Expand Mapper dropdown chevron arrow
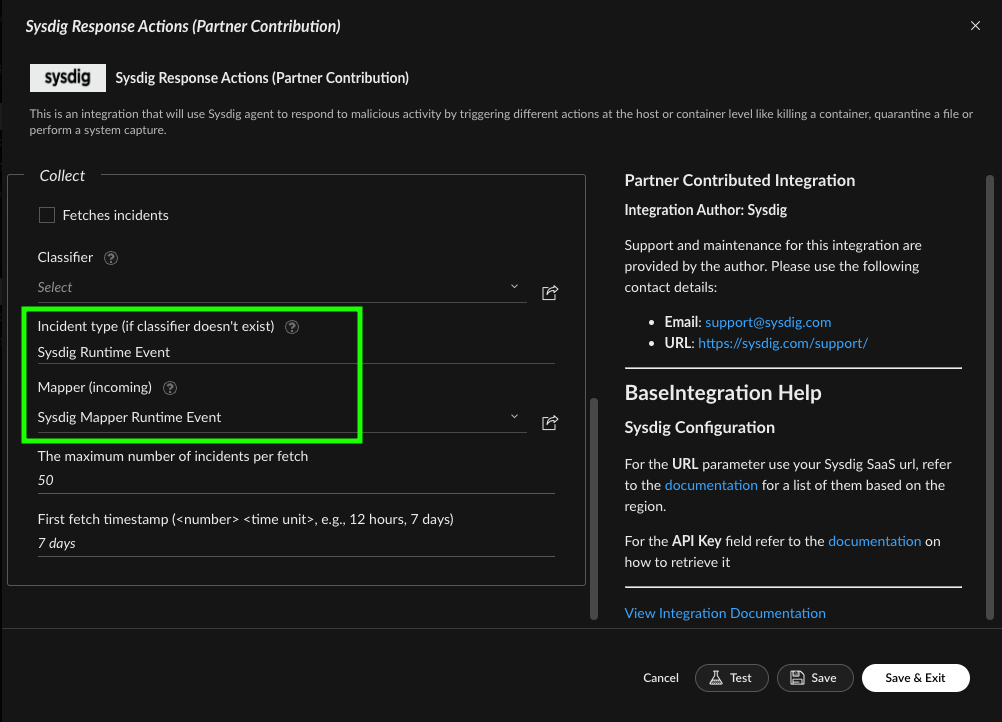Viewport: 1002px width, 722px height. 514,417
